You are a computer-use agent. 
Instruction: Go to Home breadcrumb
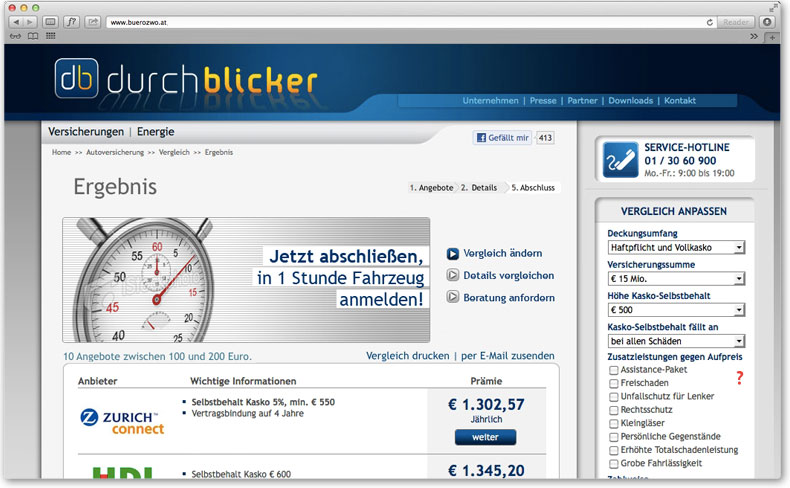click(61, 152)
